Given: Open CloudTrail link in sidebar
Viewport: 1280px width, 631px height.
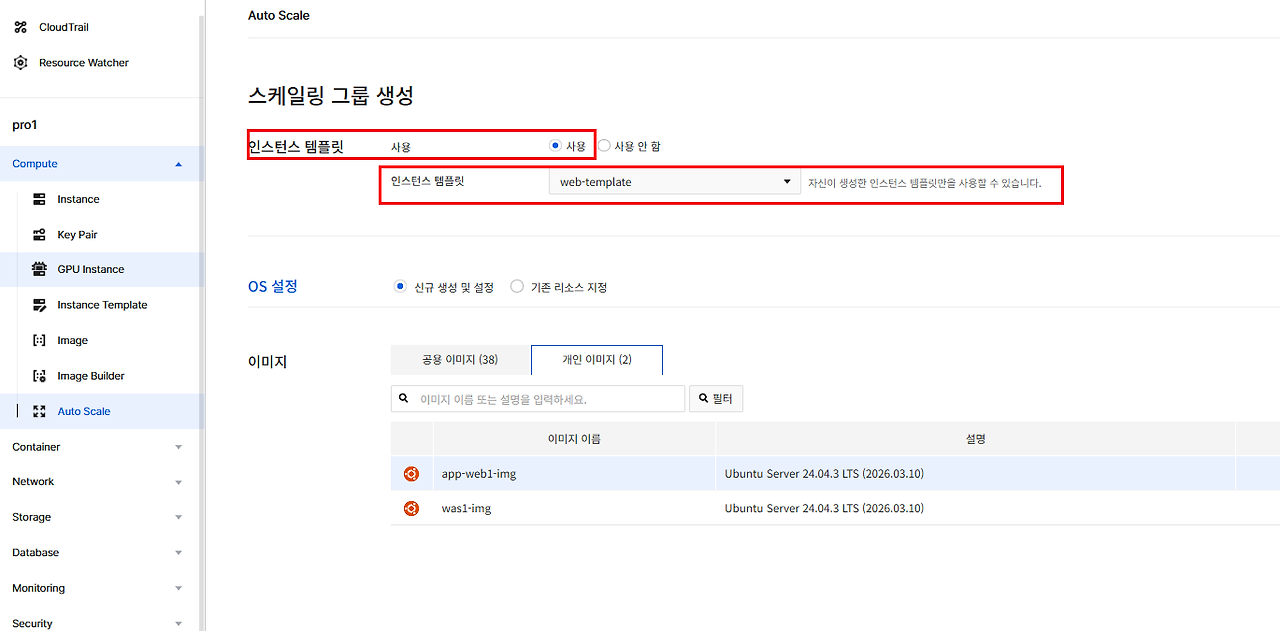Looking at the screenshot, I should pyautogui.click(x=64, y=27).
